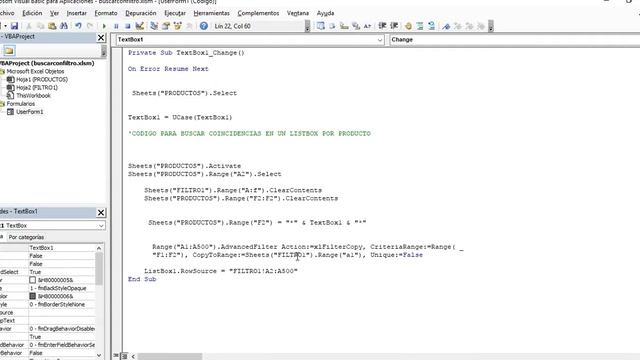Click the Cut scissors icon

[x=29, y=26]
